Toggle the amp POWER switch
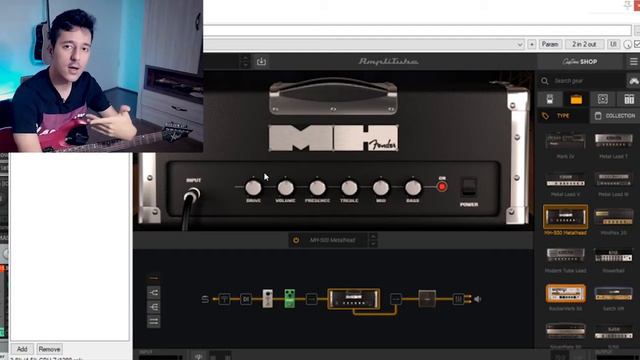 coord(469,187)
